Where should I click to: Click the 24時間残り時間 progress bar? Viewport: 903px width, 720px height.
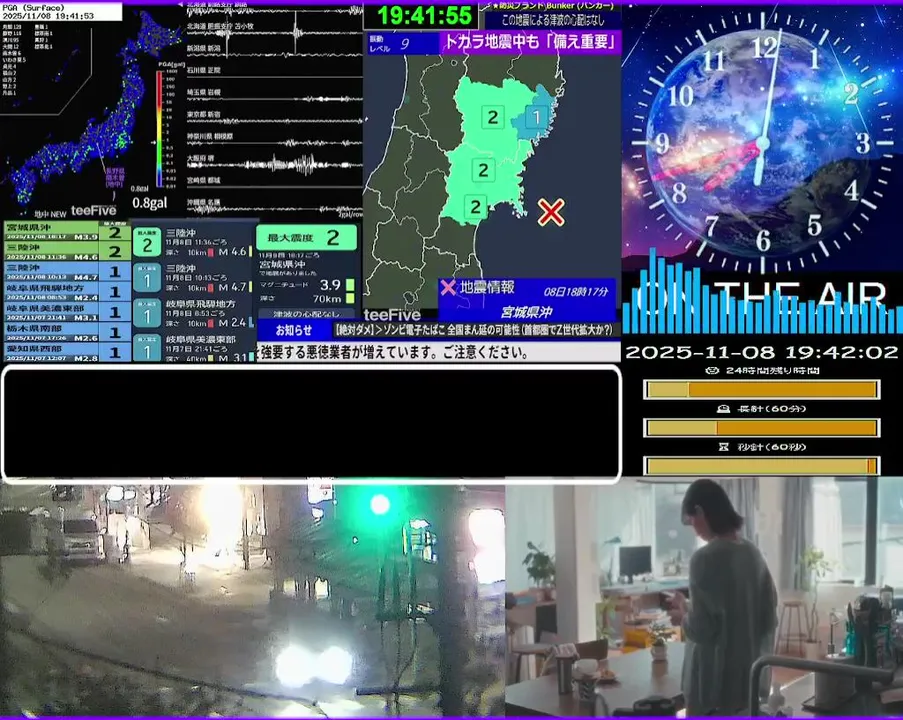click(x=761, y=390)
